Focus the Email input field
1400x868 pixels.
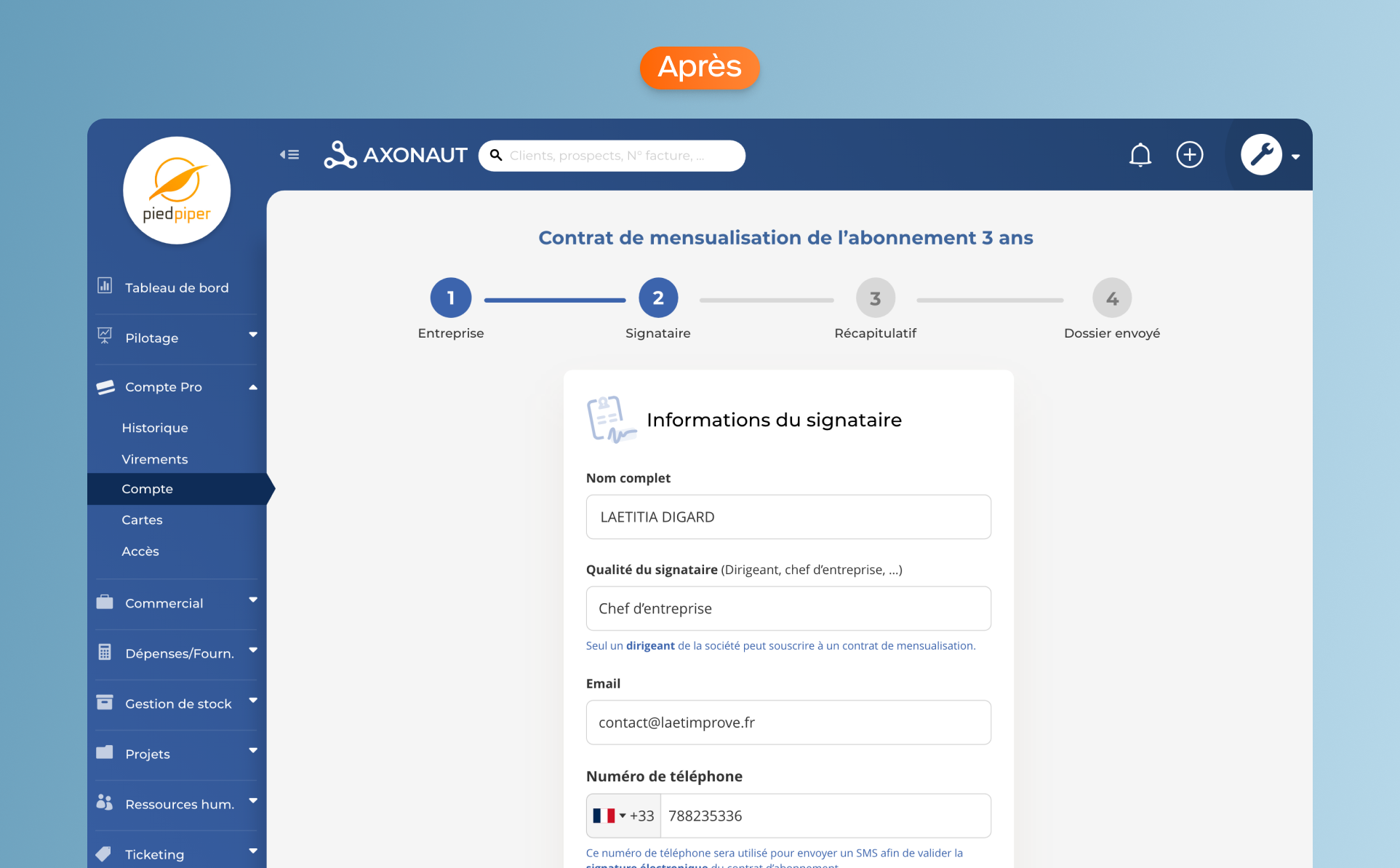[788, 722]
